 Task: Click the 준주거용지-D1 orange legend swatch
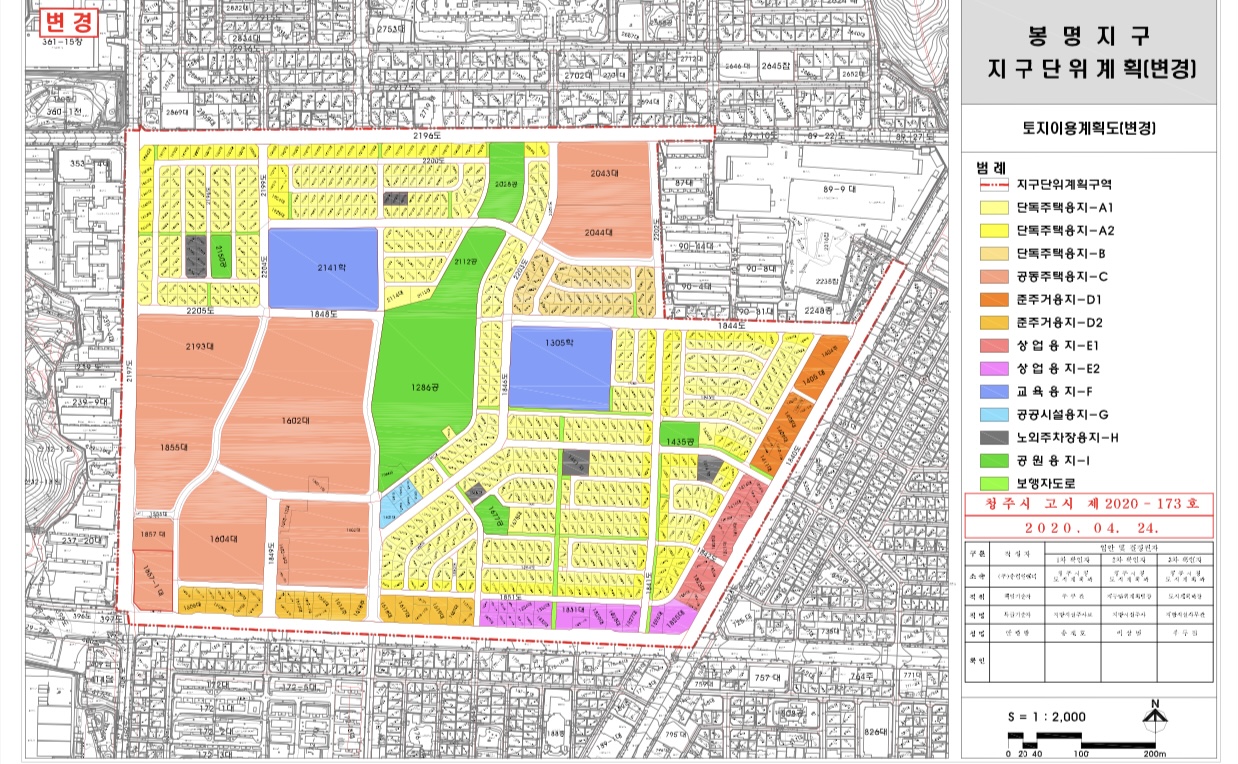coord(992,300)
